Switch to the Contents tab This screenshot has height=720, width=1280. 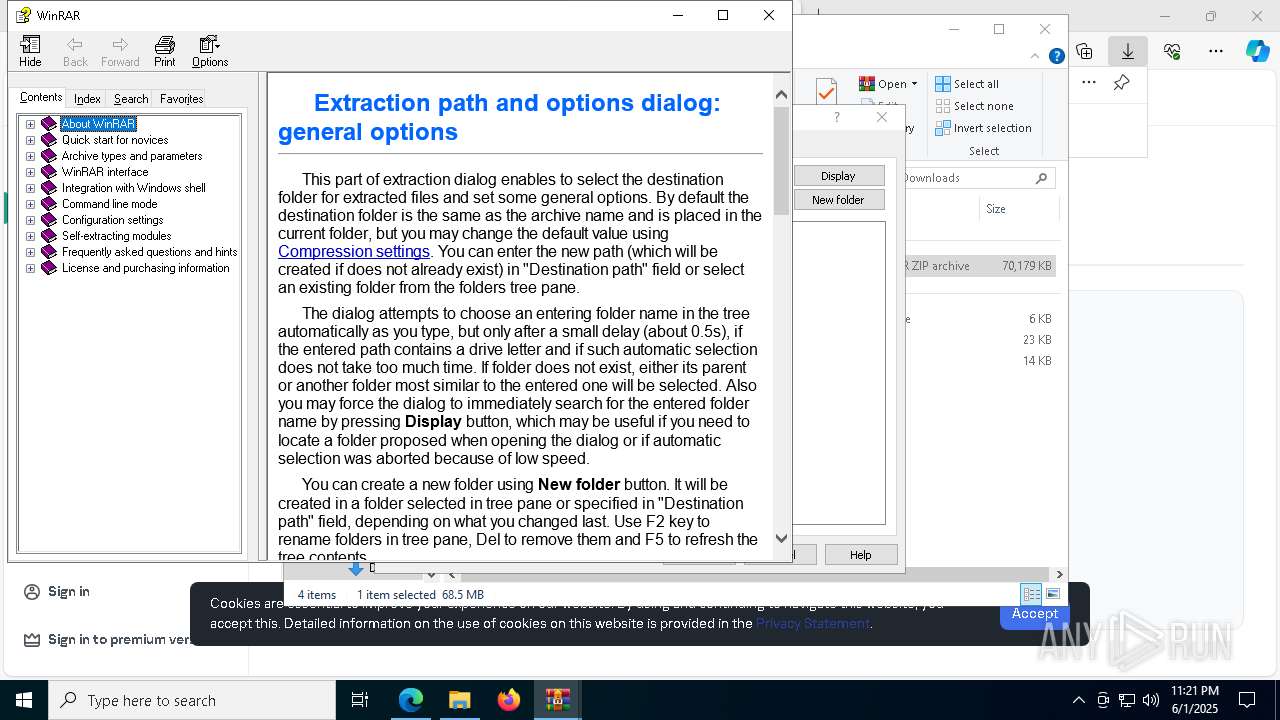pos(41,97)
